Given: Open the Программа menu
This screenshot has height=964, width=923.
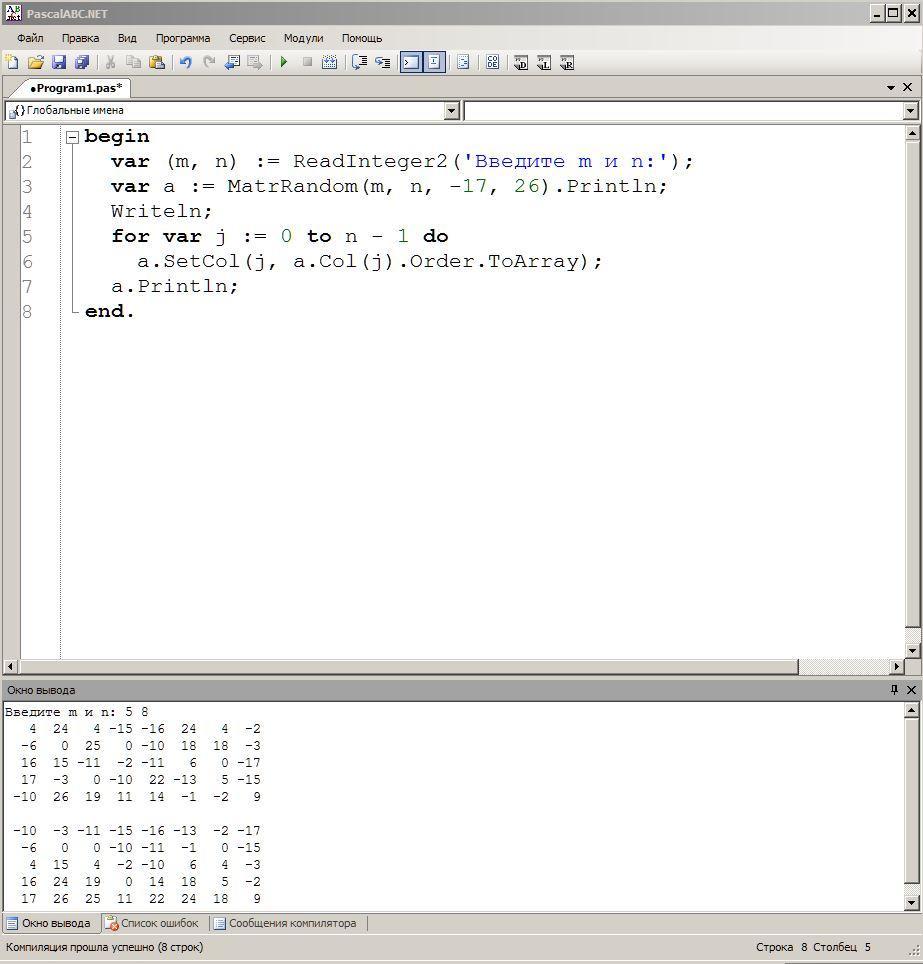Looking at the screenshot, I should coord(183,38).
